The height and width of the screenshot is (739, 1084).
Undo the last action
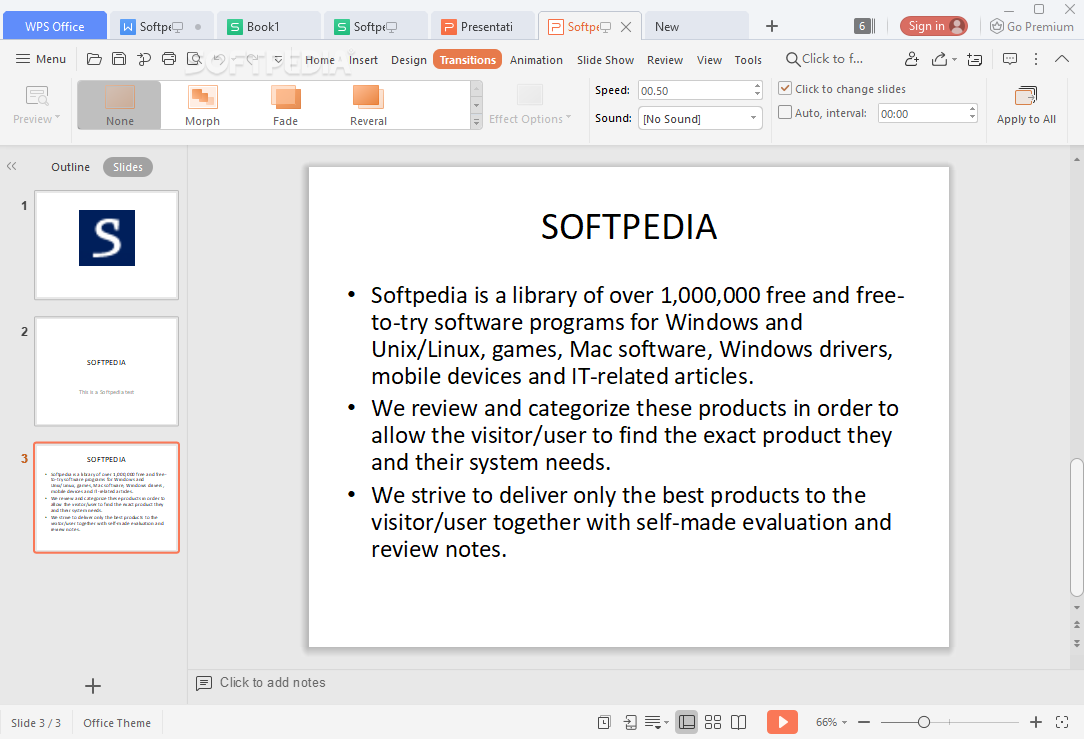click(219, 59)
